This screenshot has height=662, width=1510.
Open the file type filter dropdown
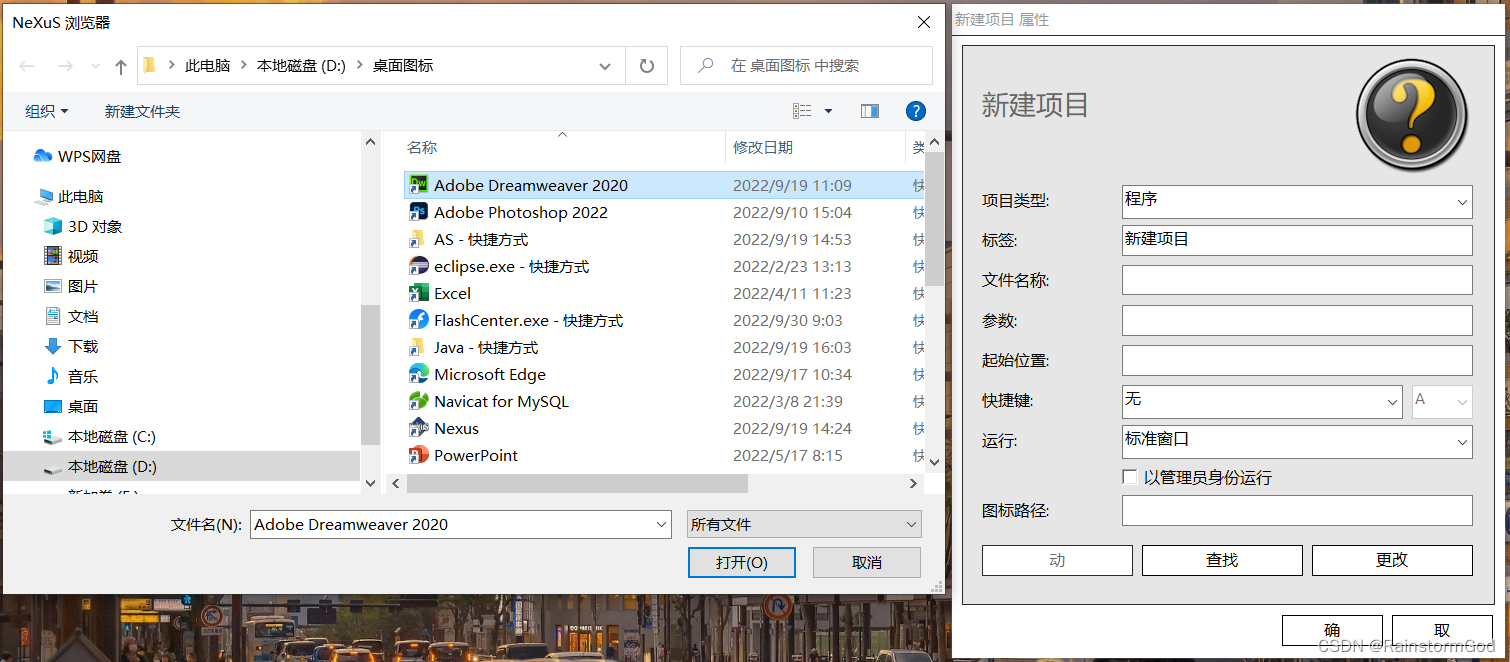804,524
